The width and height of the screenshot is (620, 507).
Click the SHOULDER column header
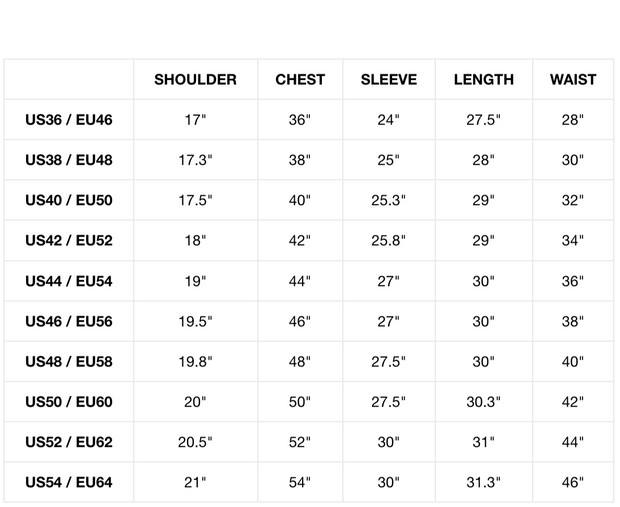pyautogui.click(x=195, y=80)
